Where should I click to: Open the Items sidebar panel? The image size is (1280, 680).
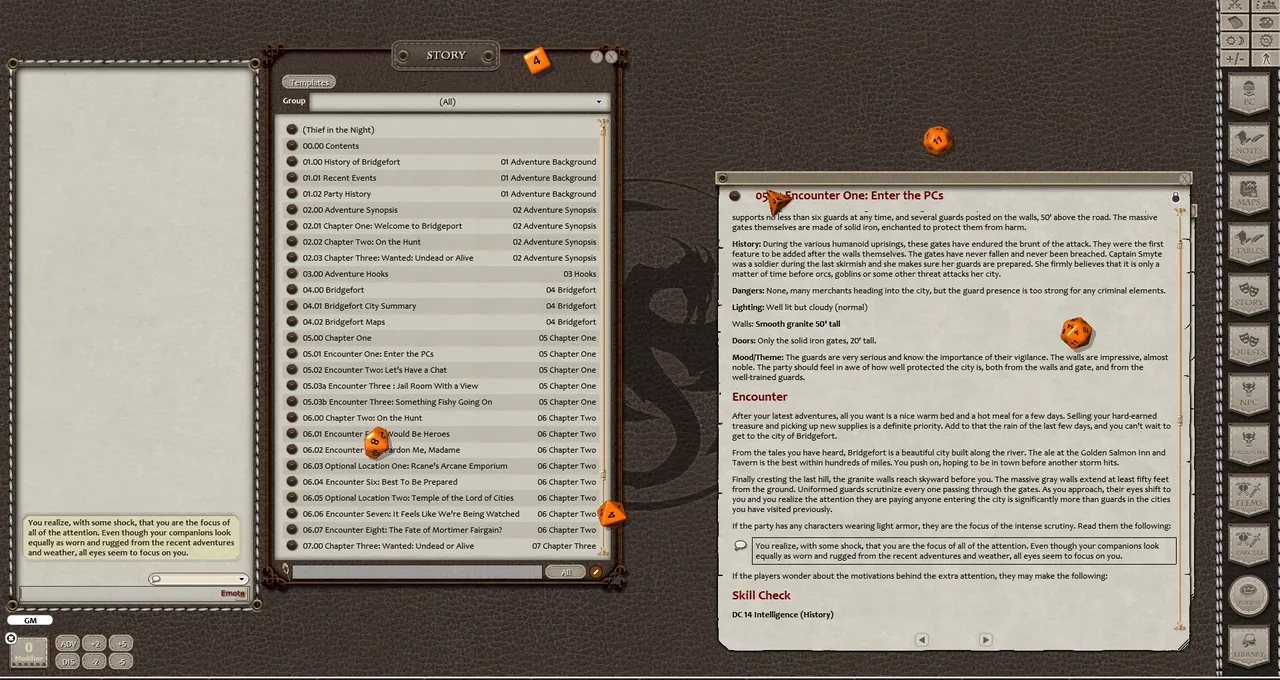1248,494
